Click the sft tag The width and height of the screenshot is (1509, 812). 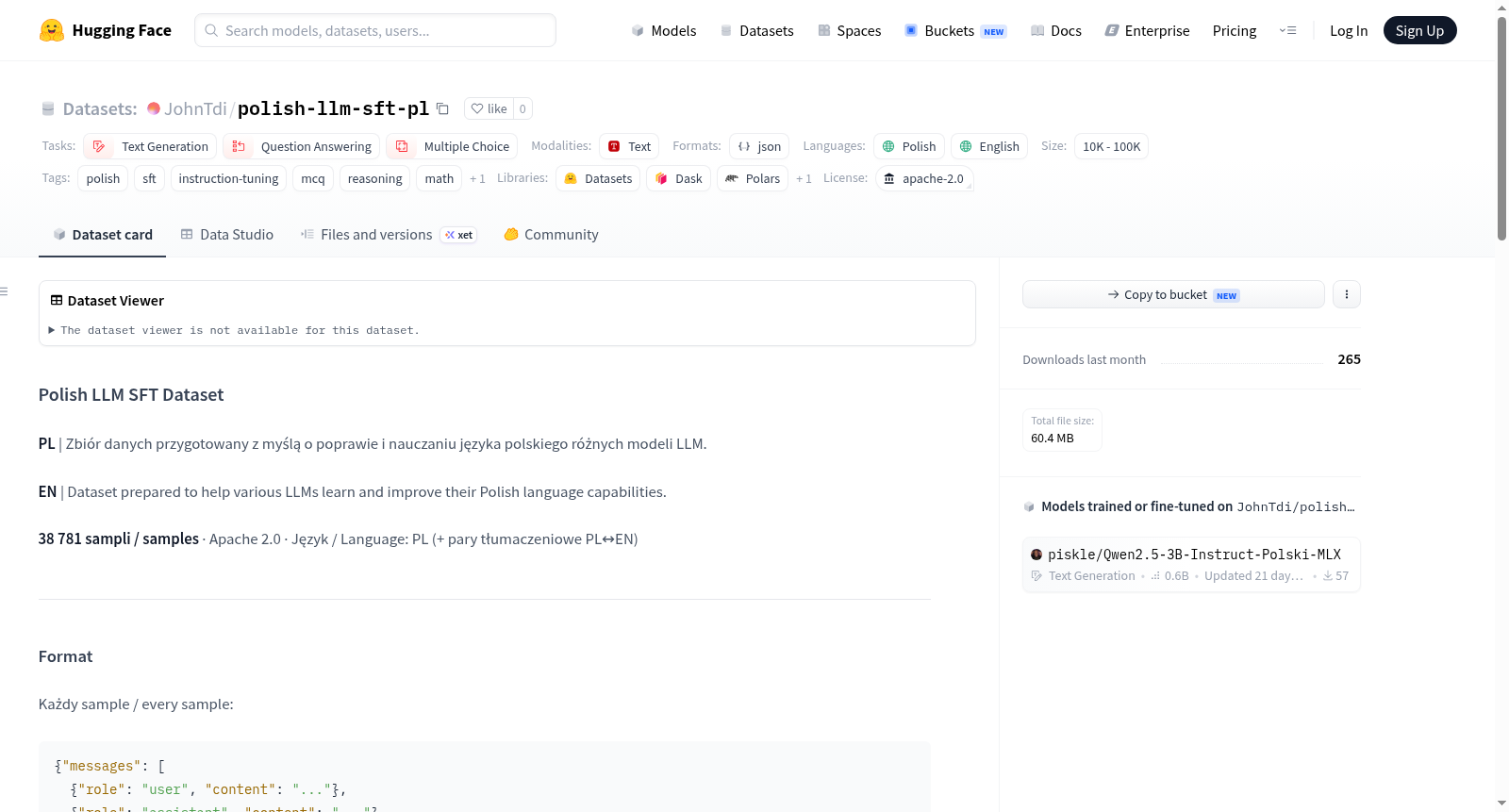coord(149,178)
